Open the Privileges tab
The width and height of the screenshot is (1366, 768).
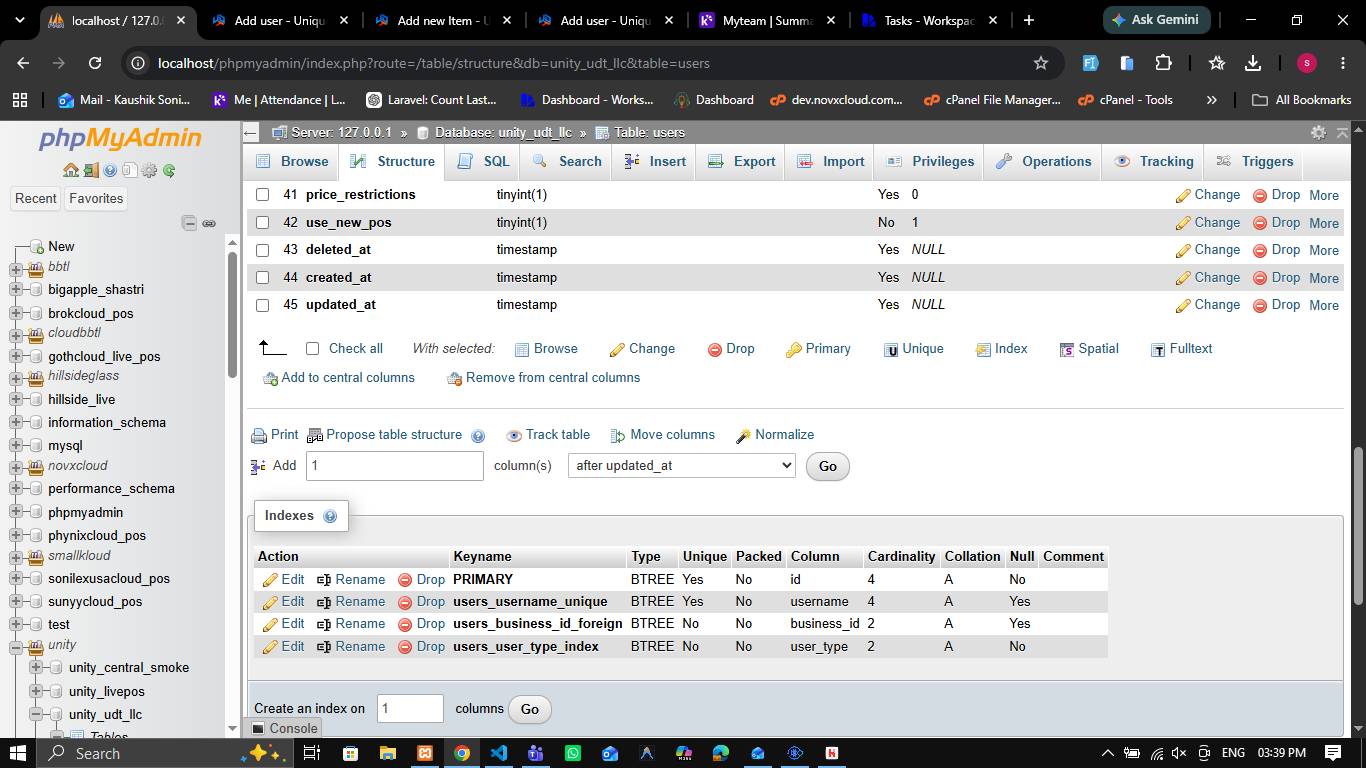(929, 161)
